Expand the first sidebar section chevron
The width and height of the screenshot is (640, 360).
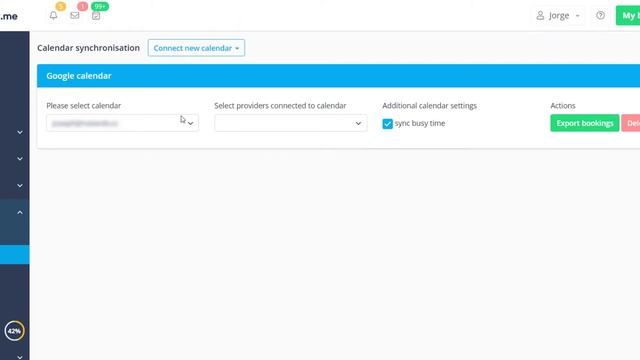coord(20,132)
